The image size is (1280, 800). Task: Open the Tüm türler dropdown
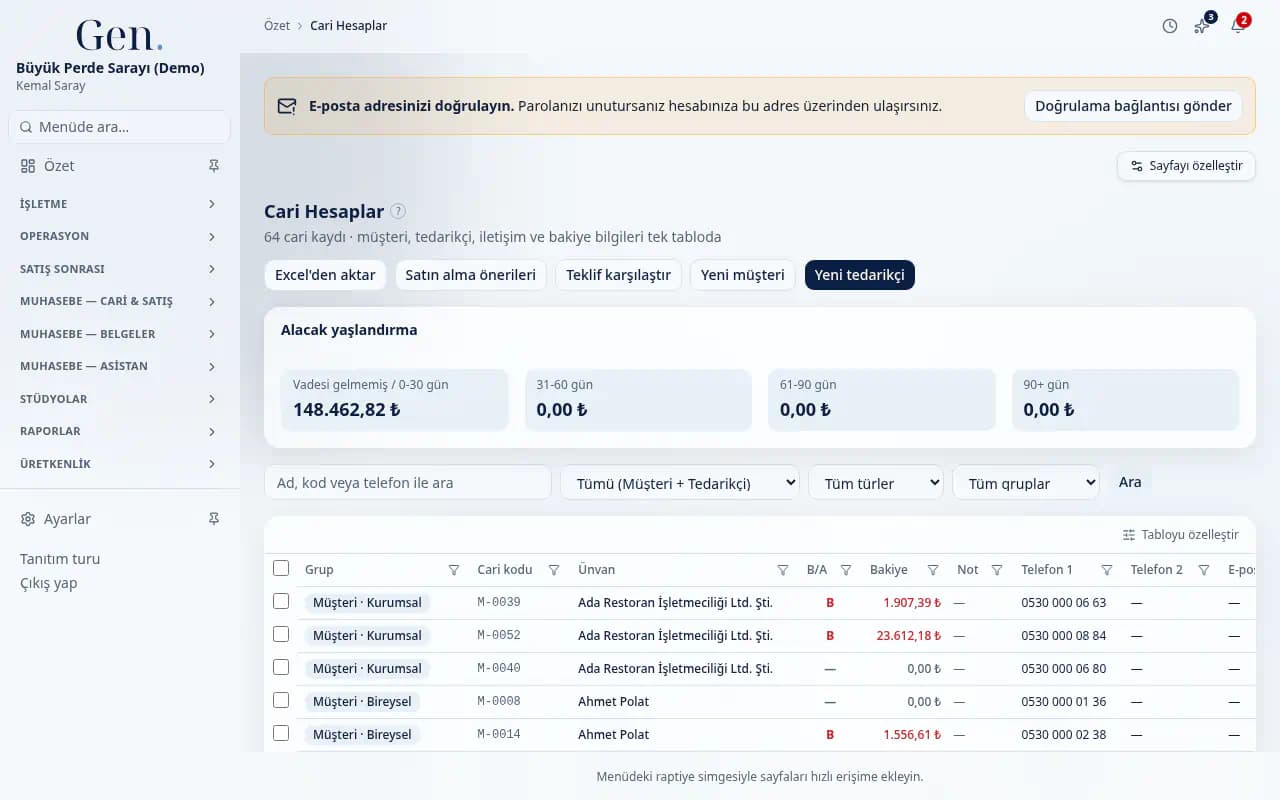tap(876, 483)
